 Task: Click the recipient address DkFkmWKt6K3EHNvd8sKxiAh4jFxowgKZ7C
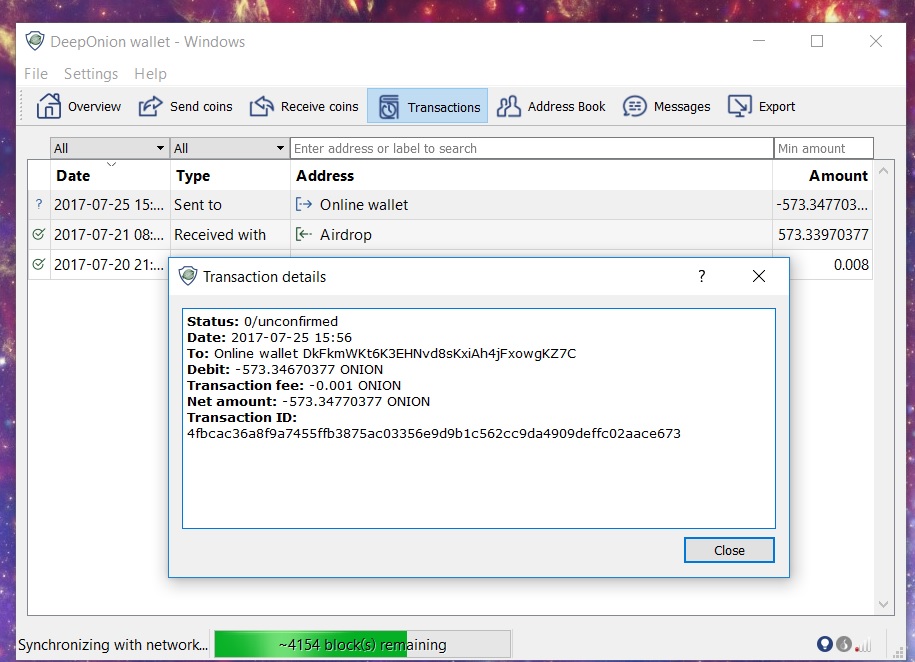pos(439,354)
